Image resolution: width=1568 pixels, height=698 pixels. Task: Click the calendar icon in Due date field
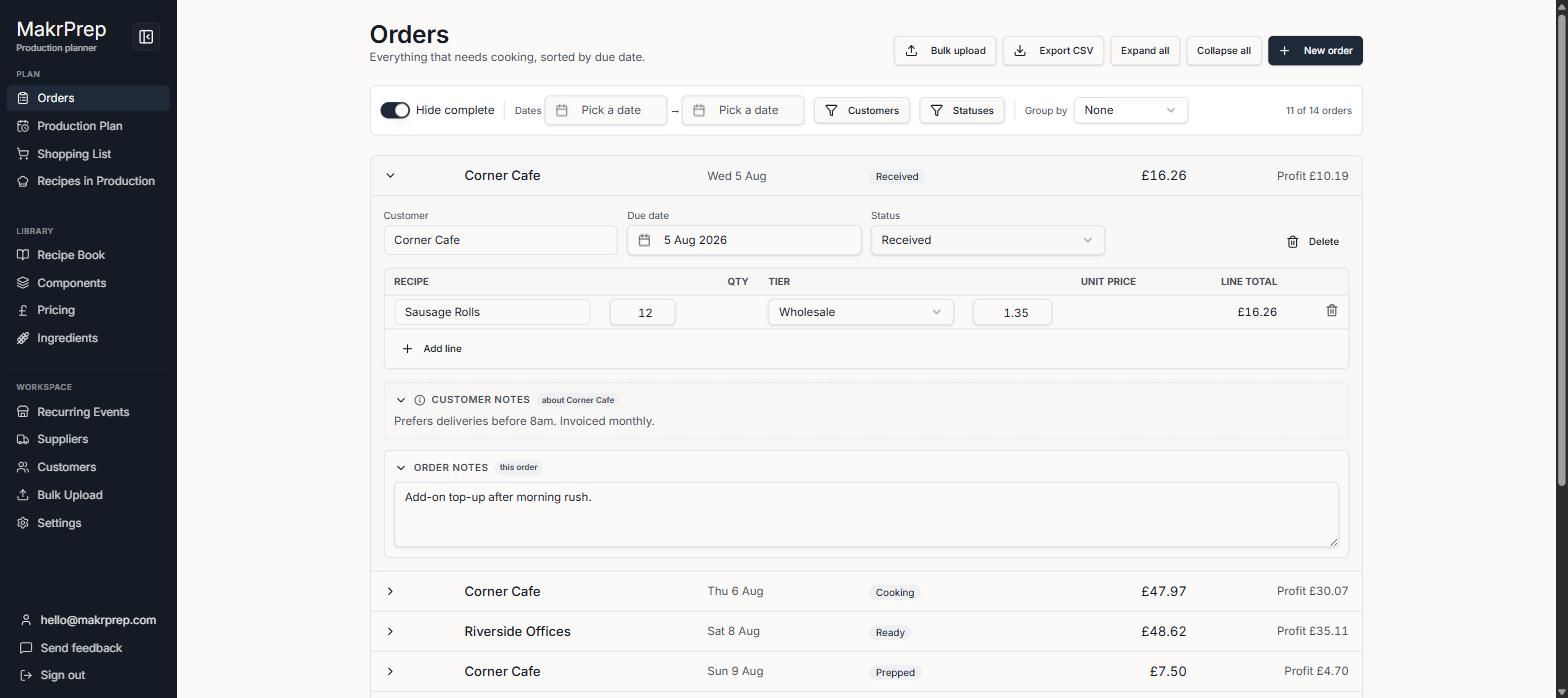(645, 240)
